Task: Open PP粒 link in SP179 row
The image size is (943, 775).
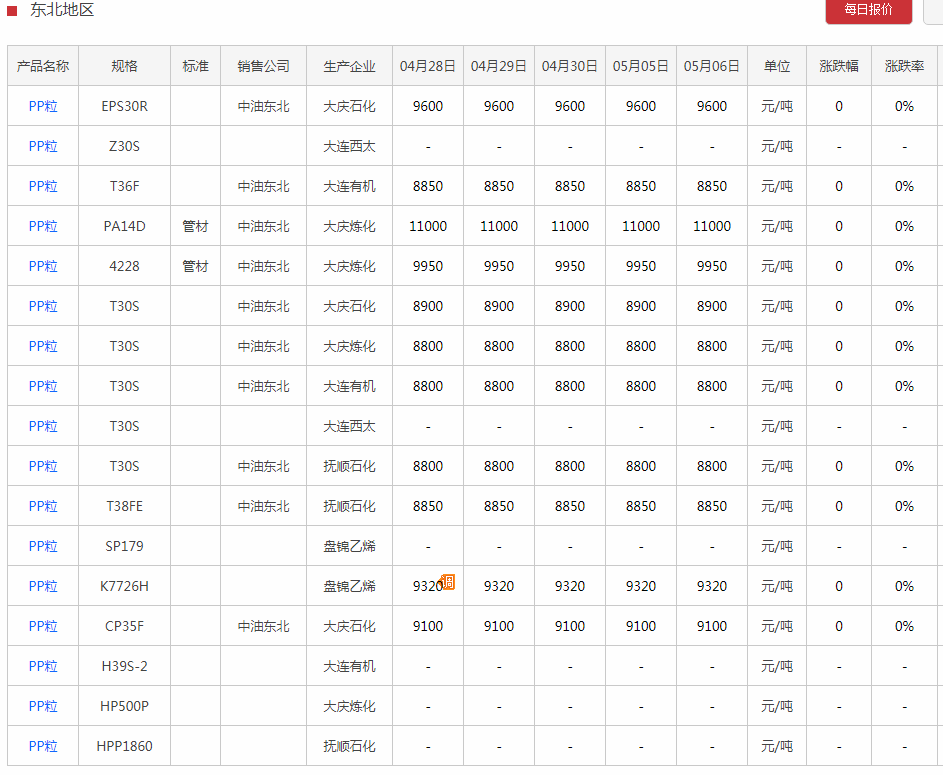Action: tap(43, 546)
